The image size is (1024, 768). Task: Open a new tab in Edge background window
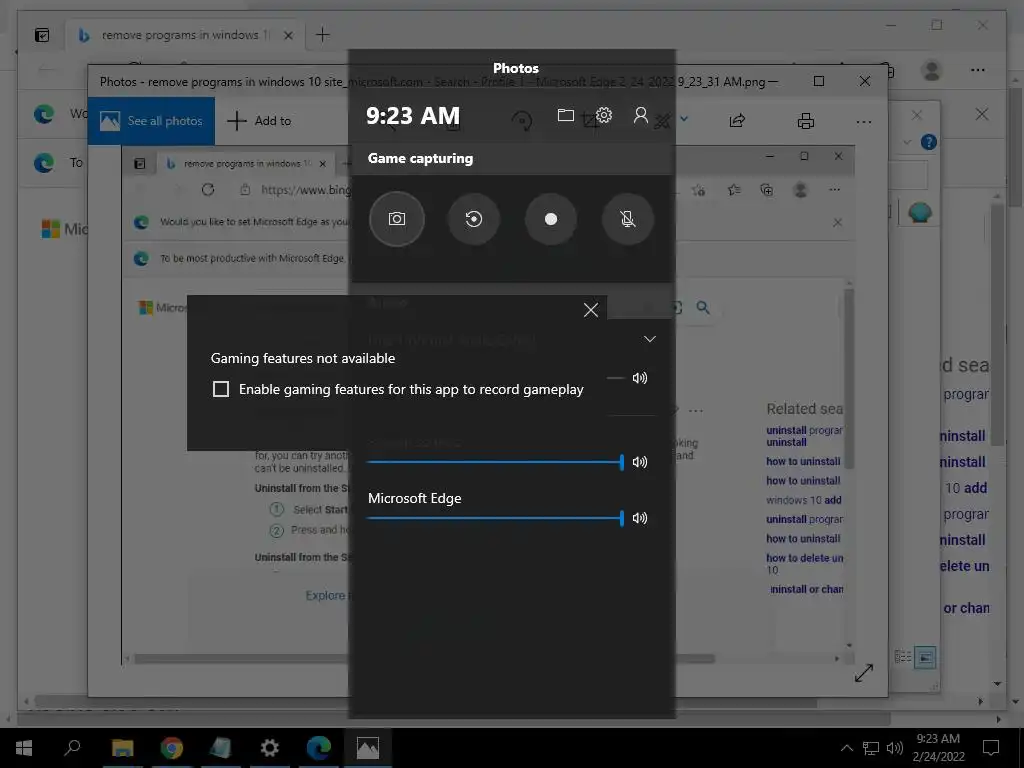coord(323,35)
